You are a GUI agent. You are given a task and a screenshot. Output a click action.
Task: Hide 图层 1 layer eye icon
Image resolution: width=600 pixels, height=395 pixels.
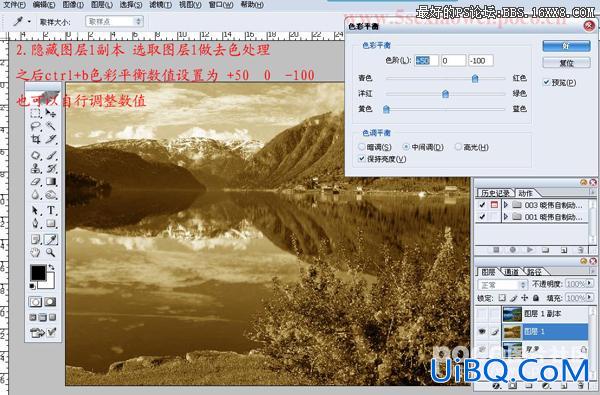[482, 331]
